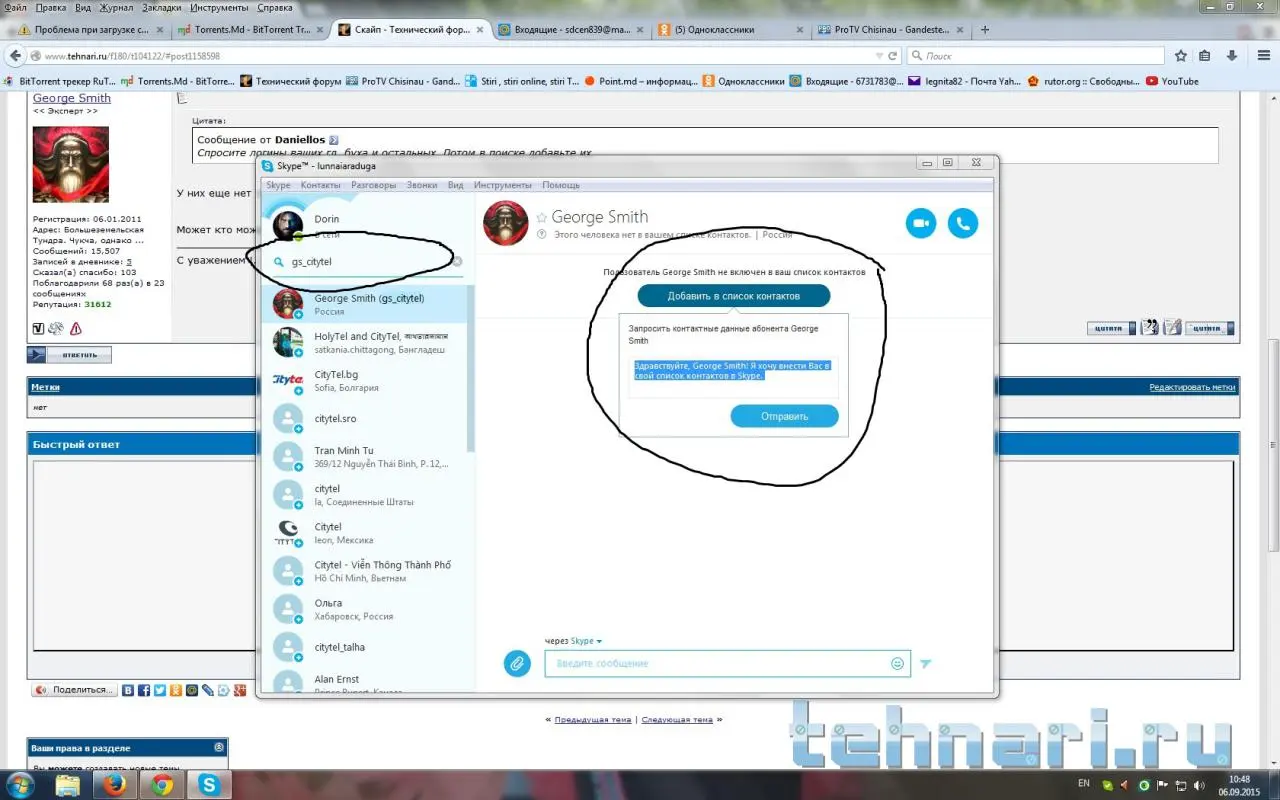Open a new Firefox tab
The height and width of the screenshot is (800, 1280).
985,29
